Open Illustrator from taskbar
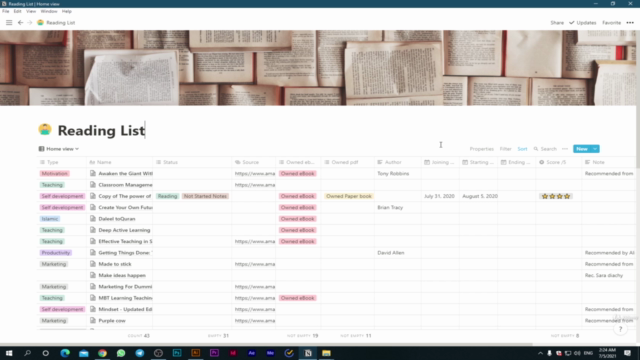This screenshot has width=640, height=360. pos(196,353)
